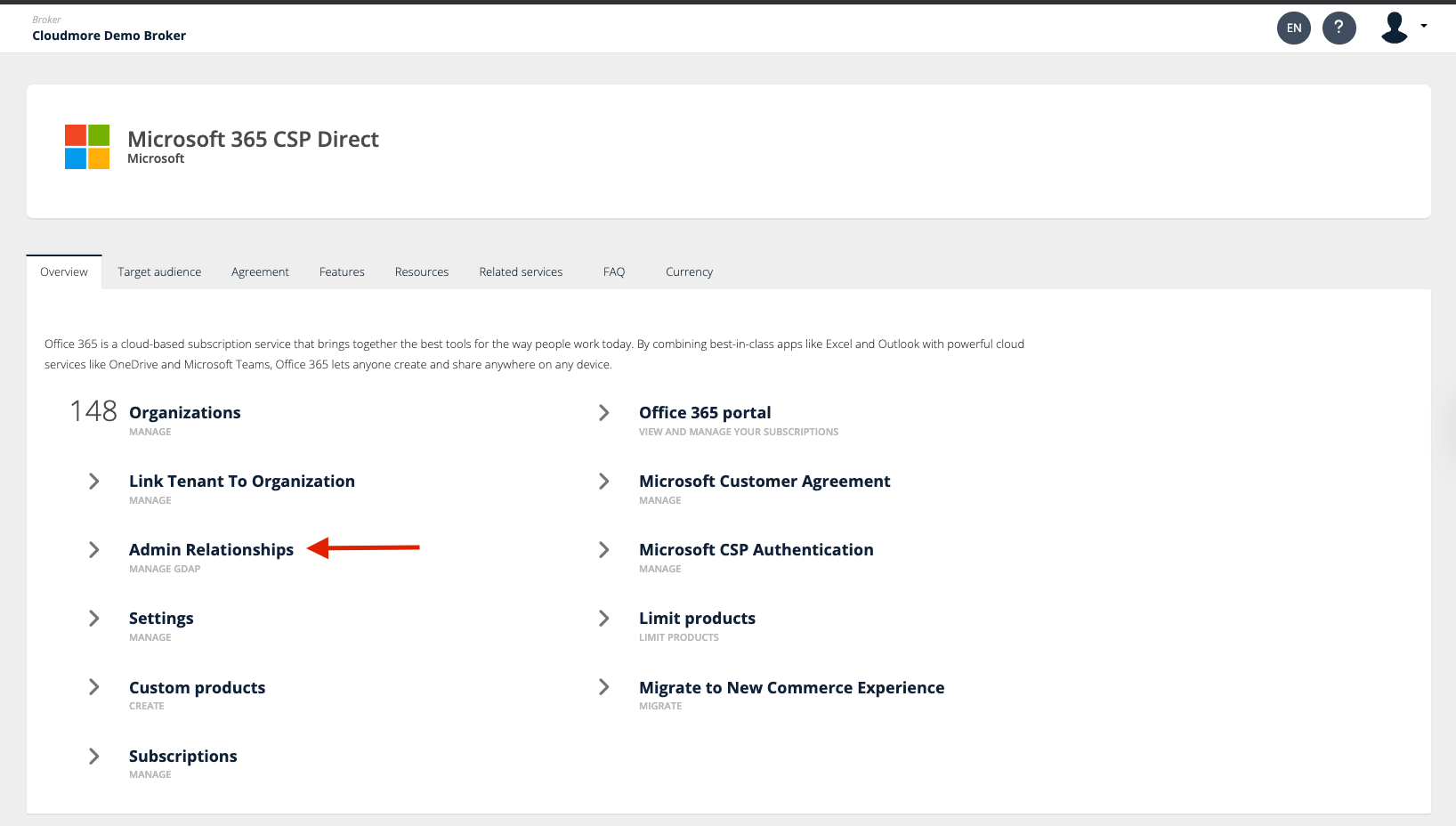Viewport: 1456px width, 826px height.
Task: Open the Organizations link
Action: 184,413
